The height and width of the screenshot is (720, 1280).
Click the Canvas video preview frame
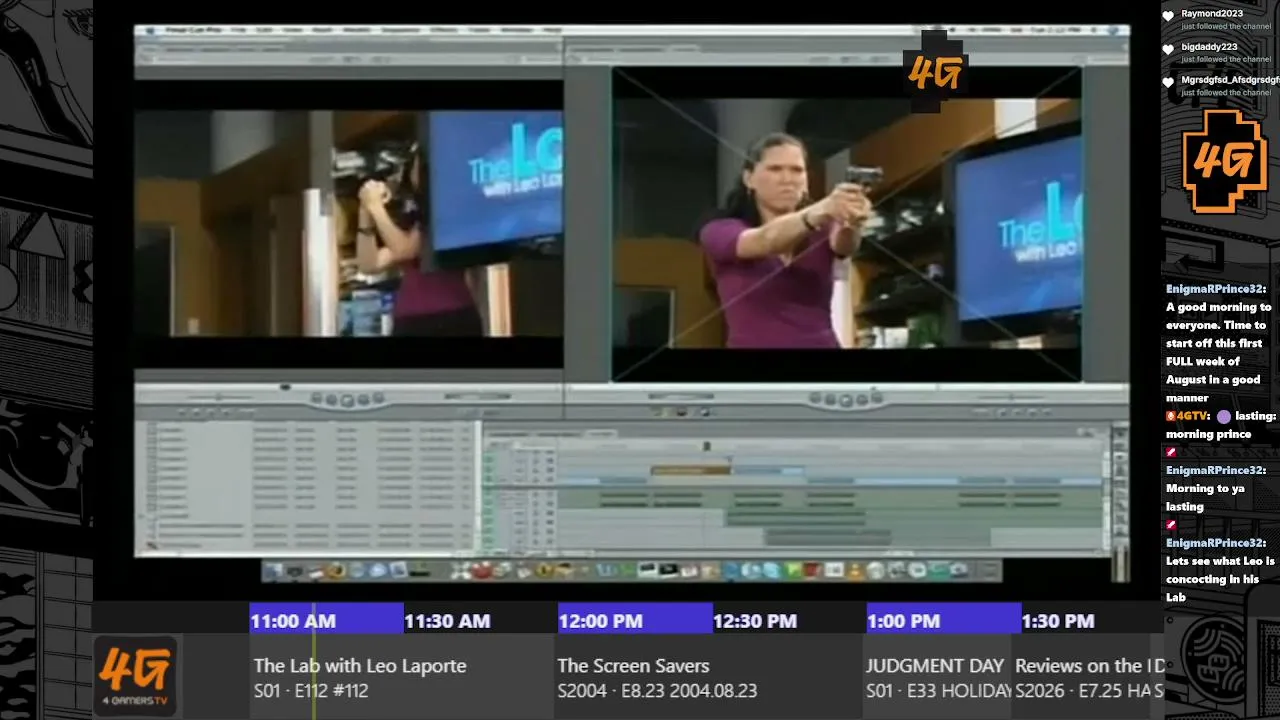[x=846, y=224]
